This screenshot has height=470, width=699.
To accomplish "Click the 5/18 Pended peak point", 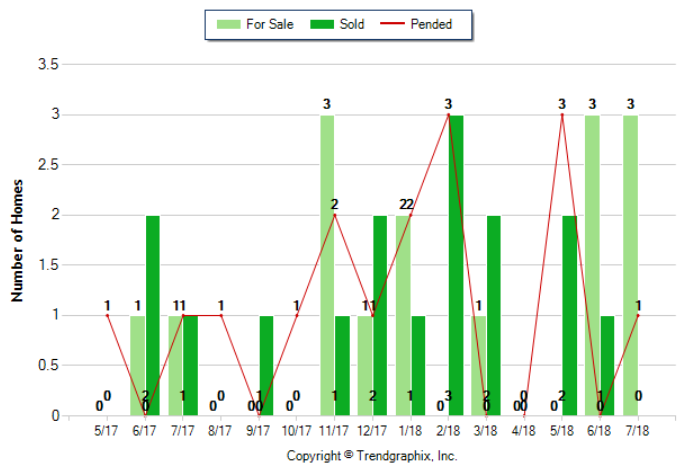I will 562,115.
